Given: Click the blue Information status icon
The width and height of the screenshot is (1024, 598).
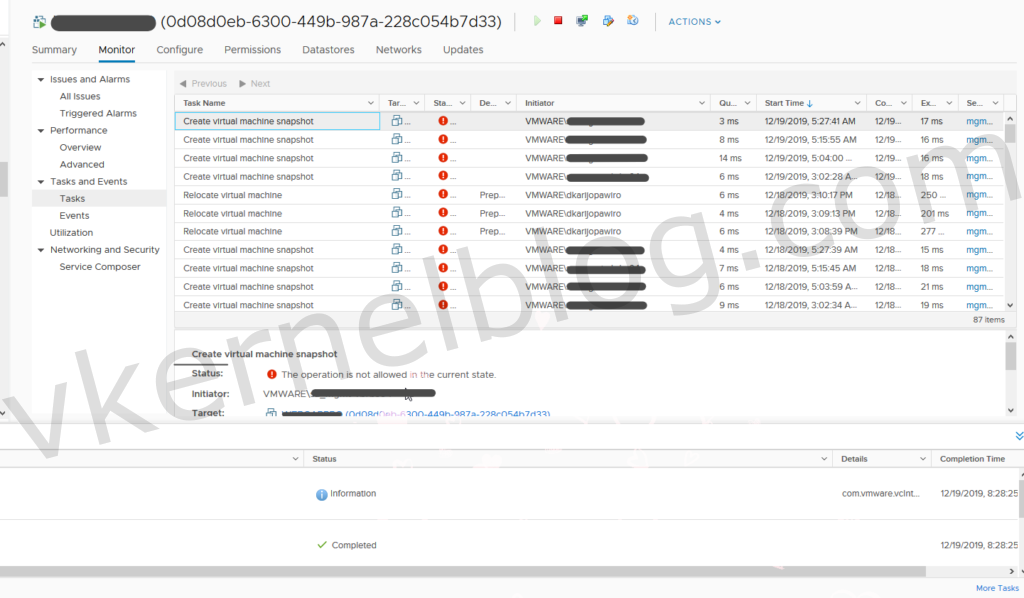Looking at the screenshot, I should coord(322,494).
